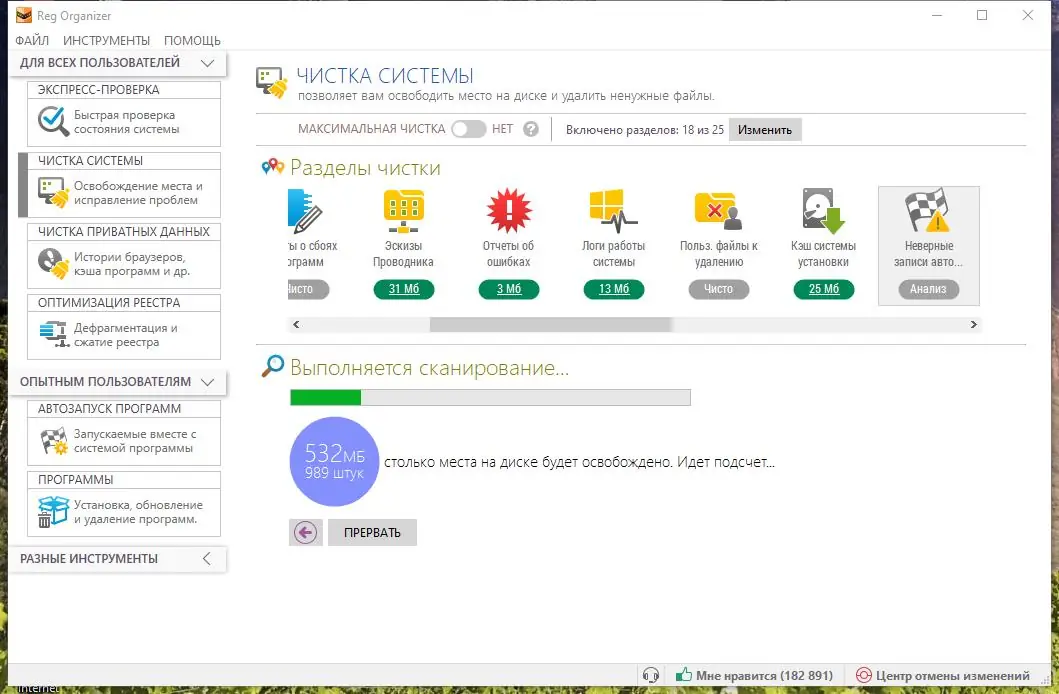
Task: Collapse the ОПЫТНЫМ ПОЛЬЗОВАТЕЛЯМ section
Action: click(x=207, y=382)
